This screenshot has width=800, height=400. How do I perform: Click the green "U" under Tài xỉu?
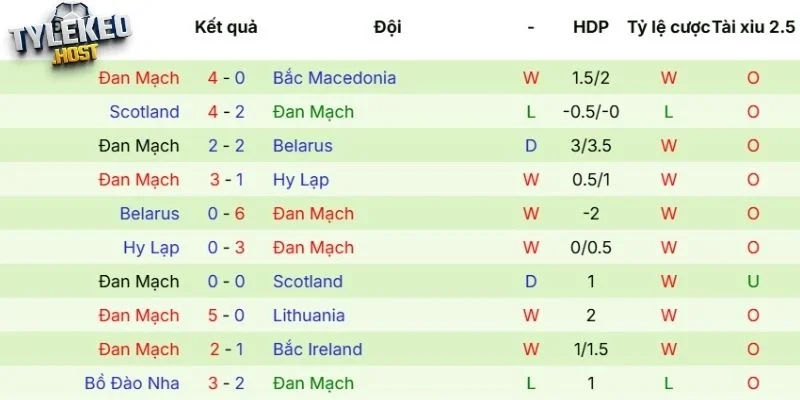[x=753, y=282]
